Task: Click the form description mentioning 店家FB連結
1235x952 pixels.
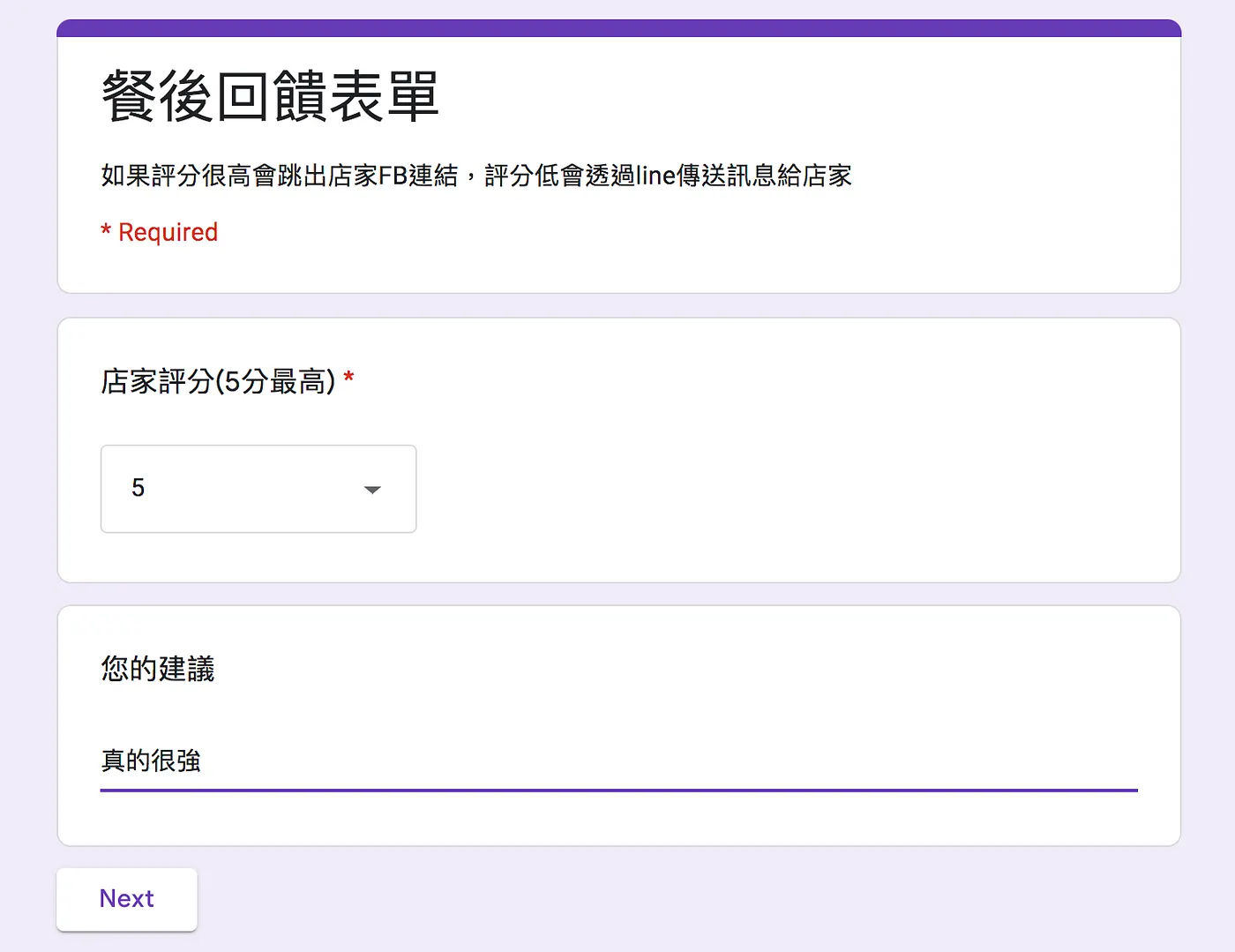Action: (x=476, y=176)
